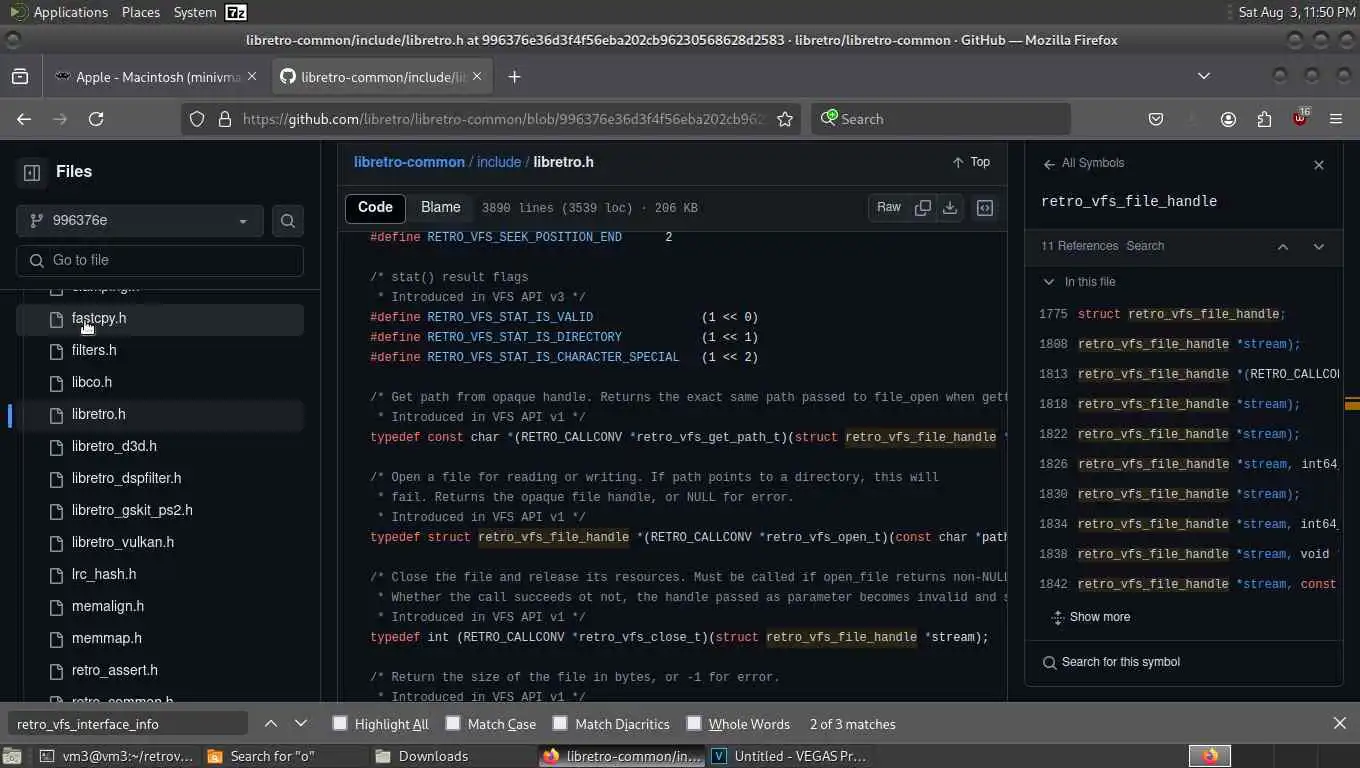Jump to reference at line 1775
The image size is (1360, 768).
tap(1183, 314)
